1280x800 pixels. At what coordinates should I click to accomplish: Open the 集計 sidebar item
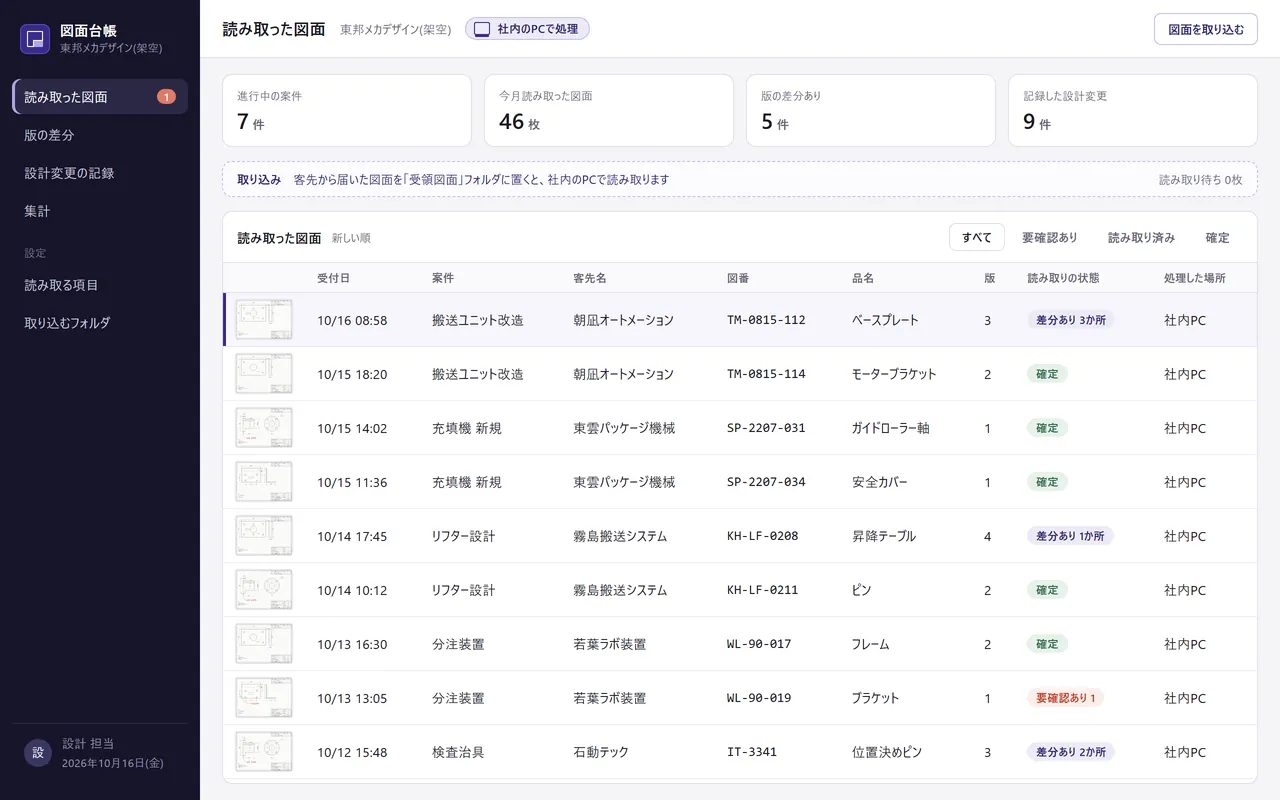(100, 211)
